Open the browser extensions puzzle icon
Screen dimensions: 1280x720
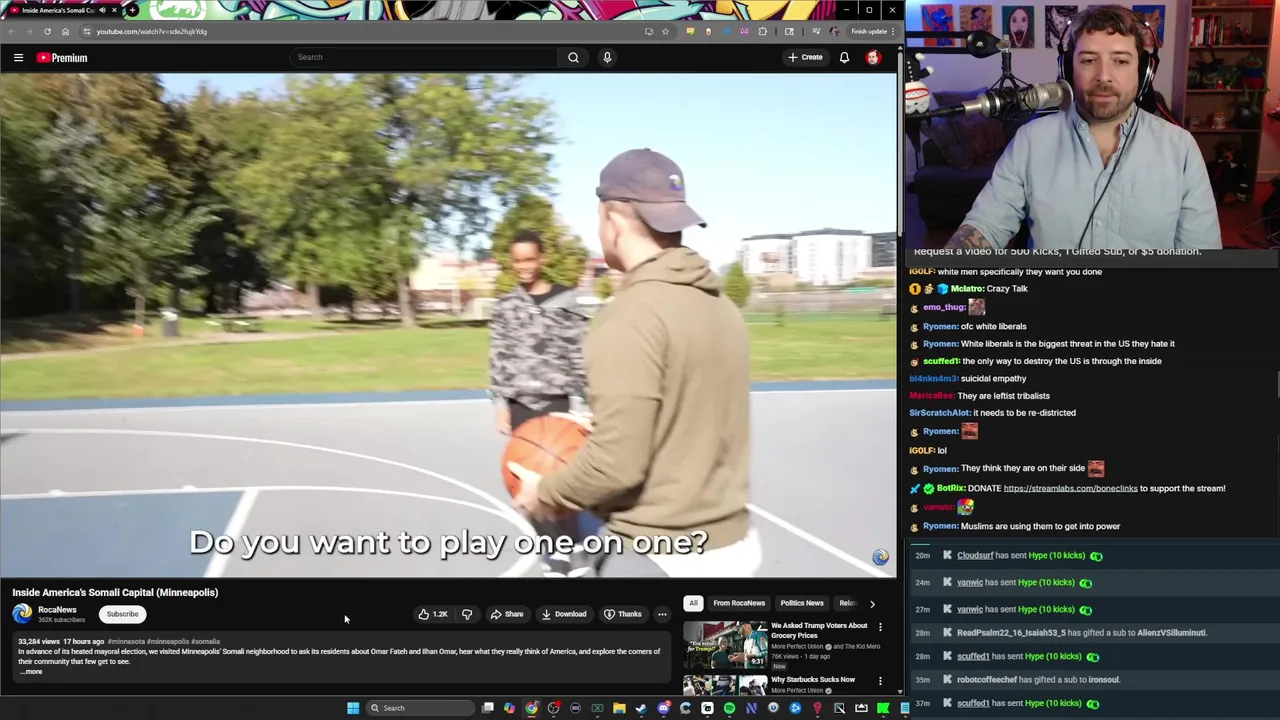[763, 31]
